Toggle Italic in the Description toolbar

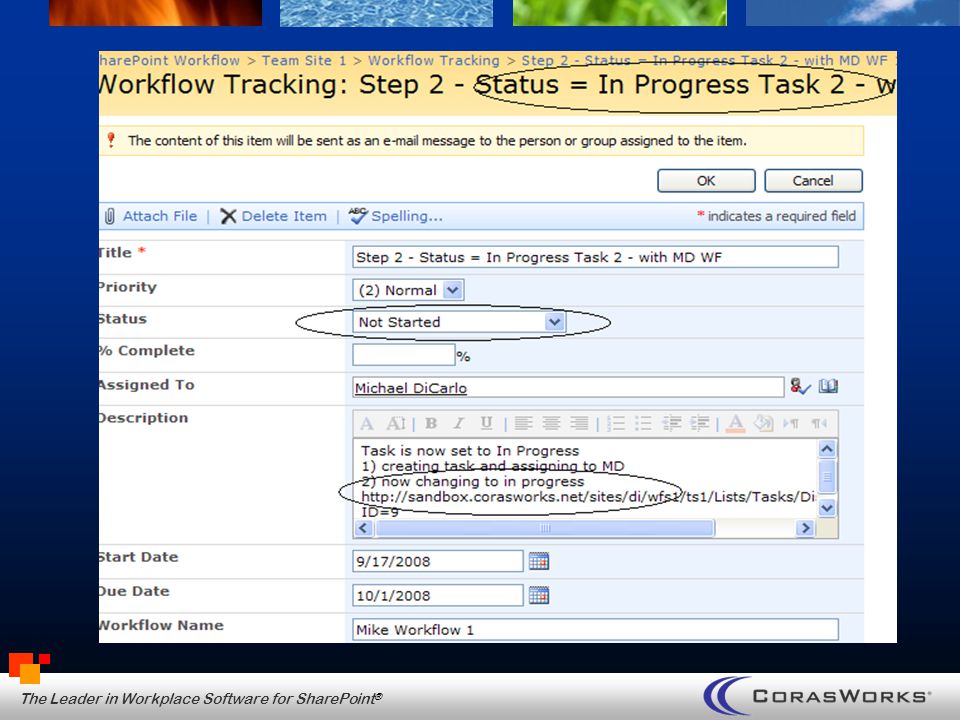click(459, 424)
